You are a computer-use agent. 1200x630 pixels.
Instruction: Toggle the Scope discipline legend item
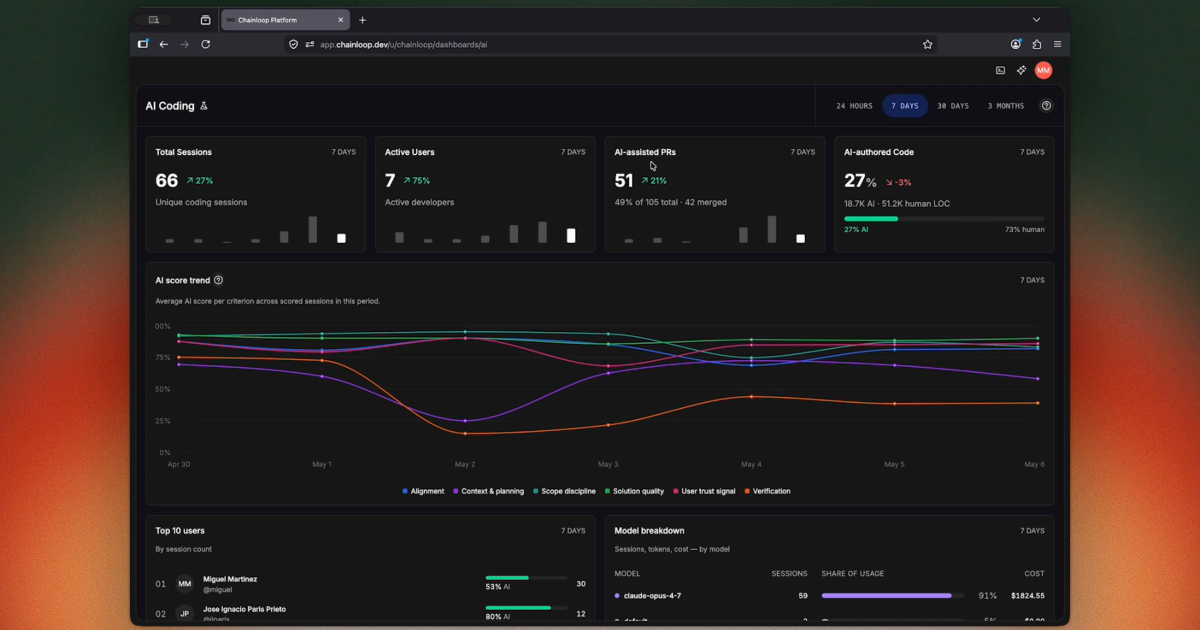tap(565, 491)
